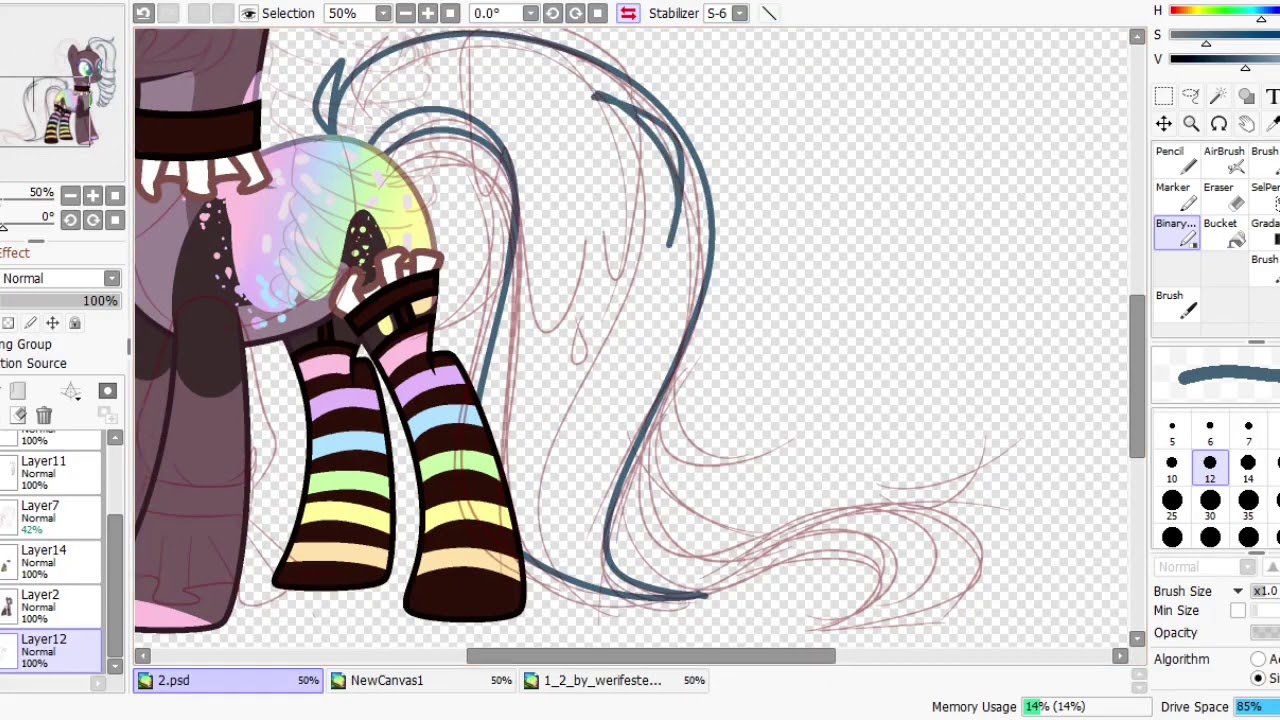Select the lower Algorithm radio button
Image resolution: width=1280 pixels, height=720 pixels.
(x=1258, y=678)
